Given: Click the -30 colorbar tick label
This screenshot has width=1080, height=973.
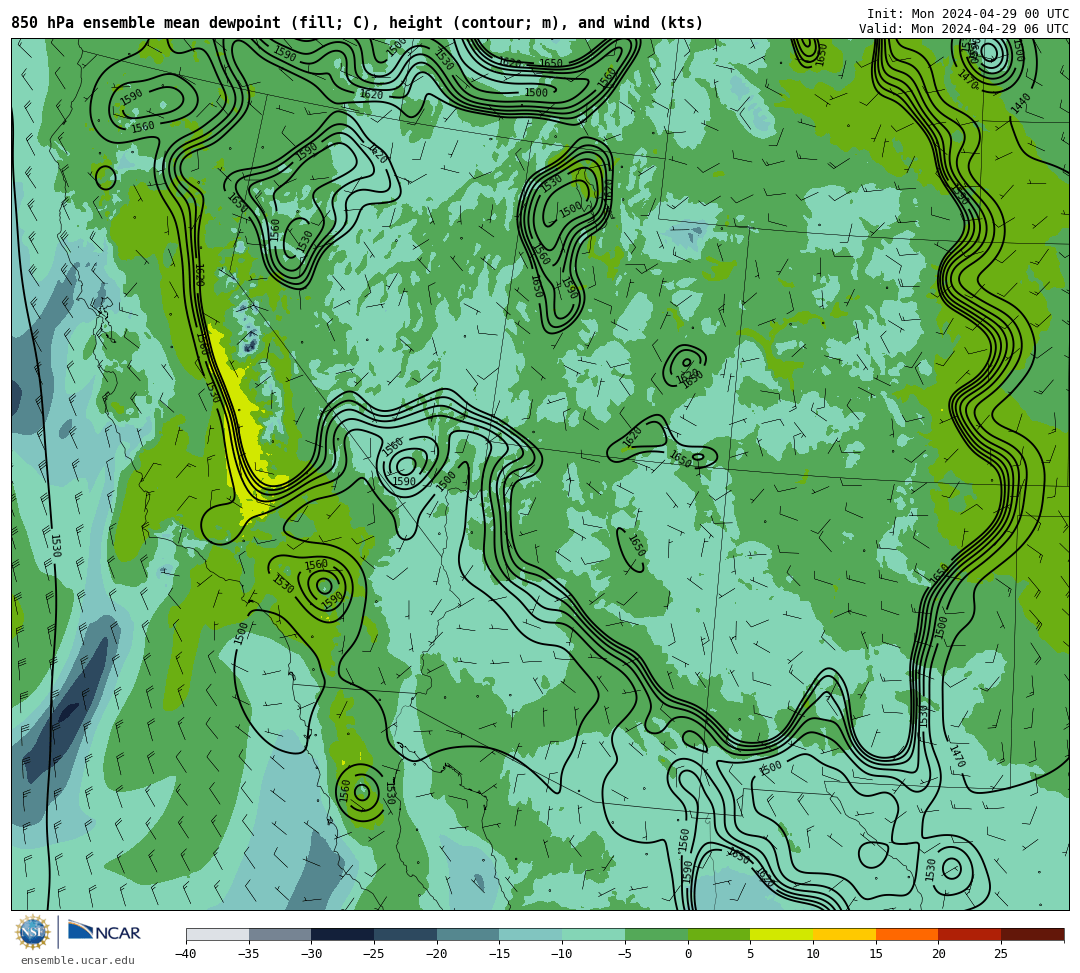Looking at the screenshot, I should coord(311,954).
